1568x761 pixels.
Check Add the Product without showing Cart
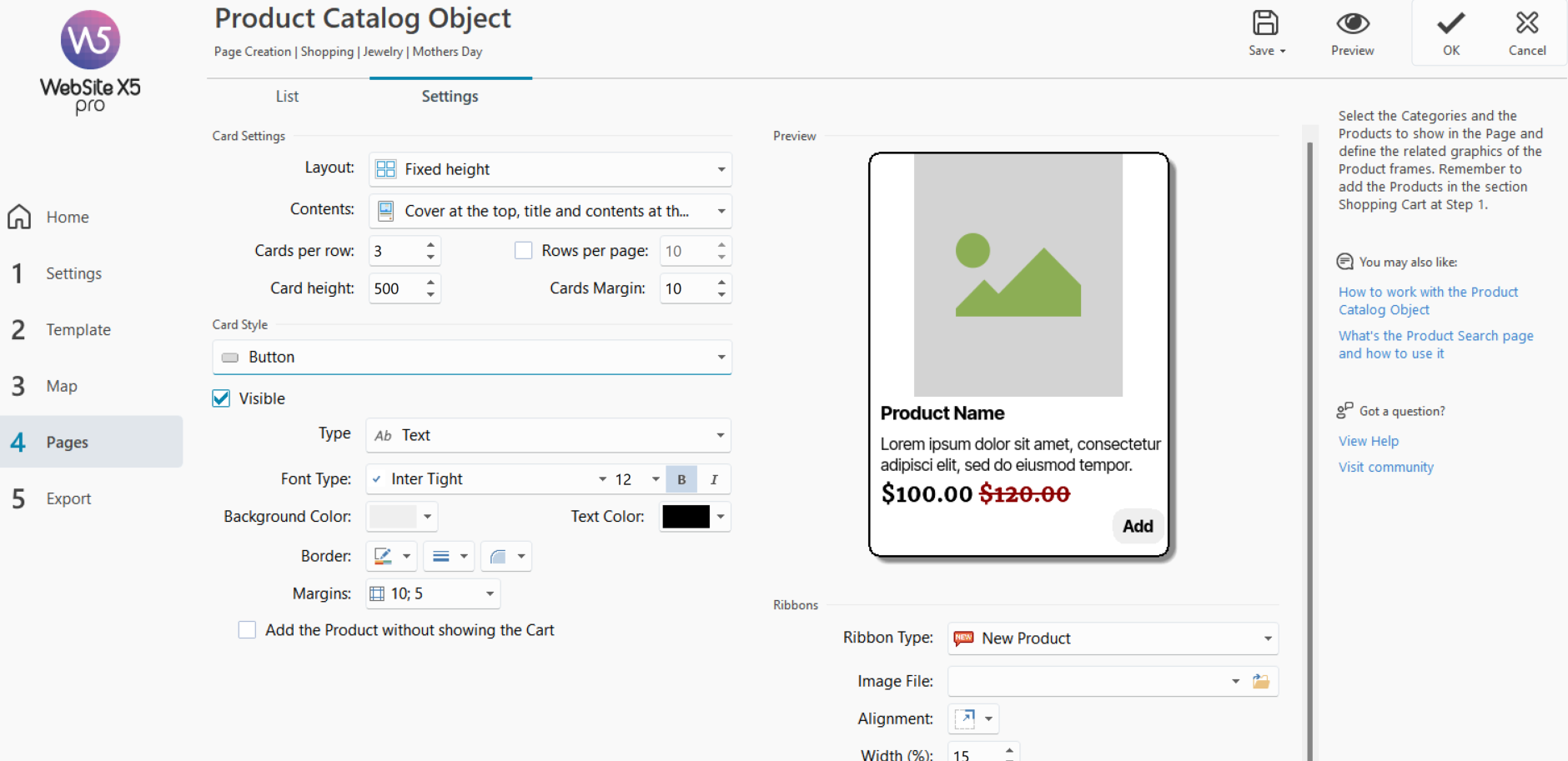point(248,630)
